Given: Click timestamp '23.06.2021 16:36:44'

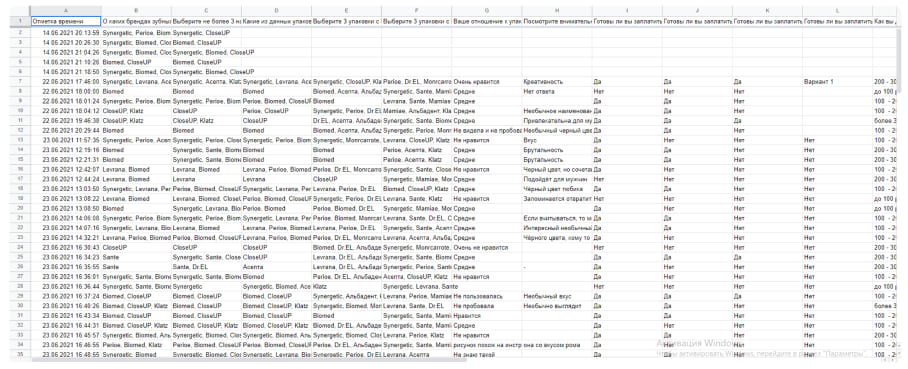Looking at the screenshot, I should 71,285.
